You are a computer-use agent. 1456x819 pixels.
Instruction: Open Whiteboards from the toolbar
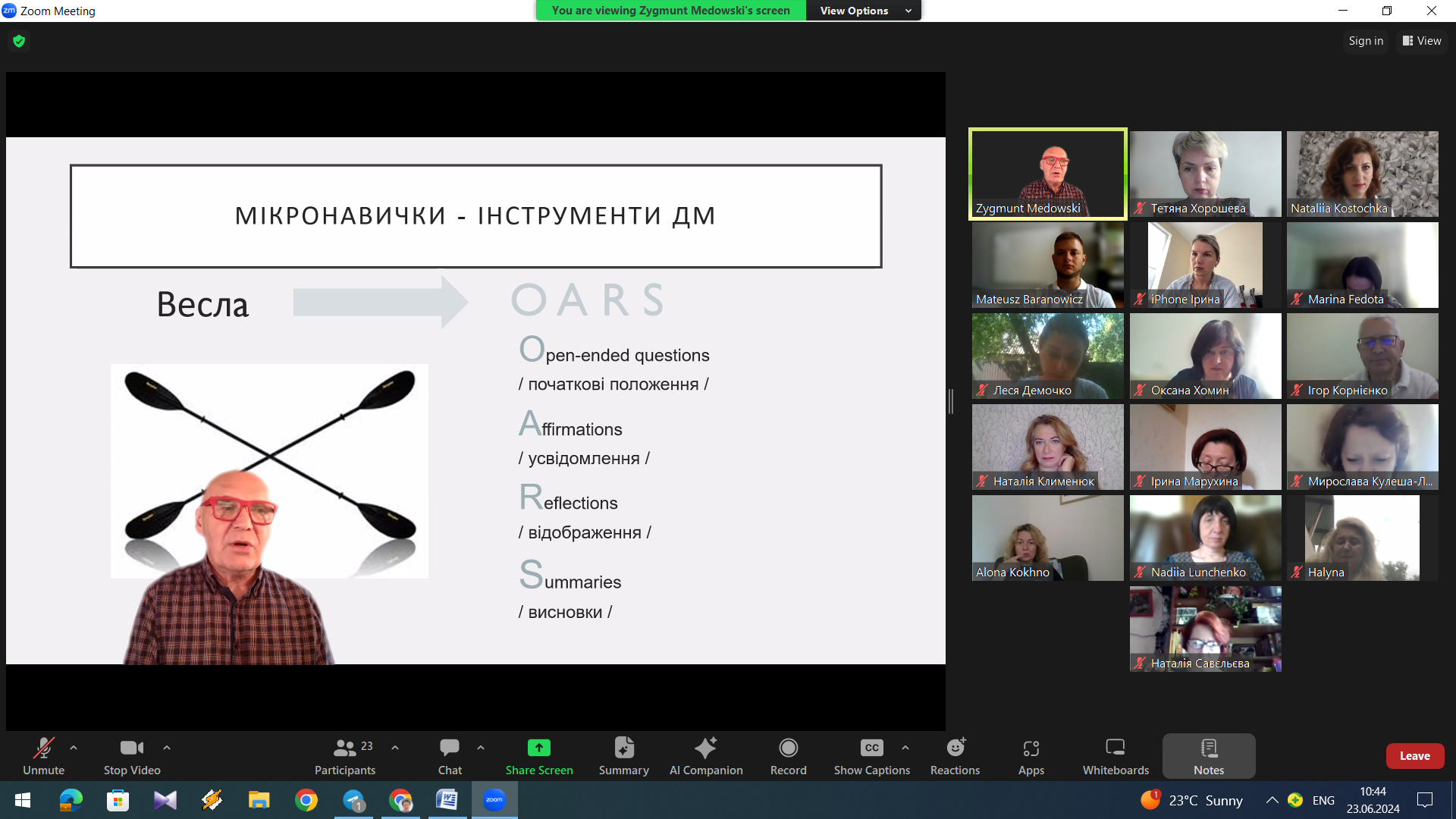click(1115, 756)
